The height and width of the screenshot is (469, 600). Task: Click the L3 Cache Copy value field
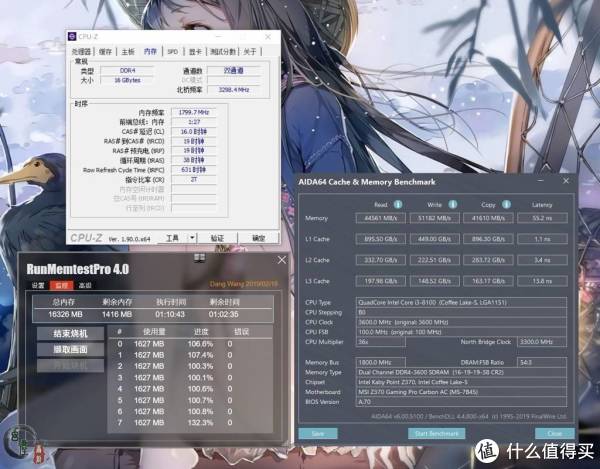(488, 281)
